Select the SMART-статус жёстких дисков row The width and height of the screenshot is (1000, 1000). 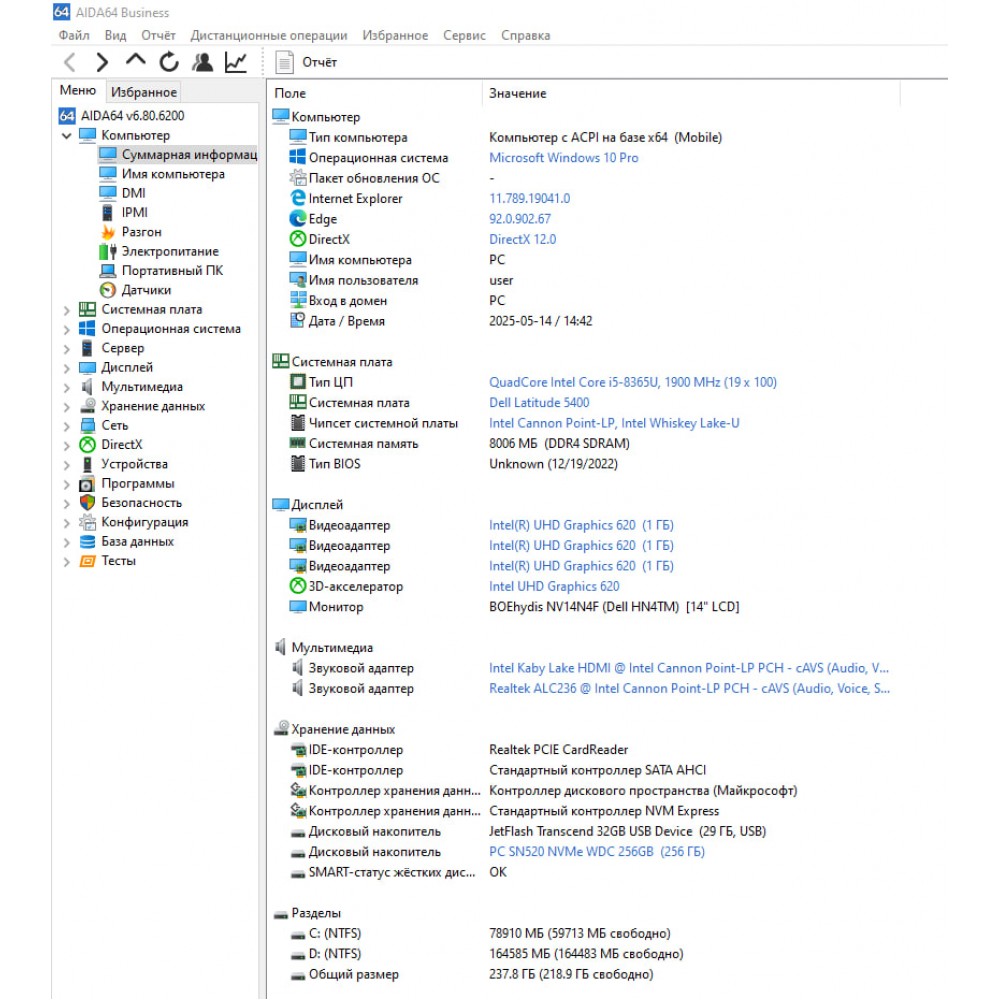399,872
